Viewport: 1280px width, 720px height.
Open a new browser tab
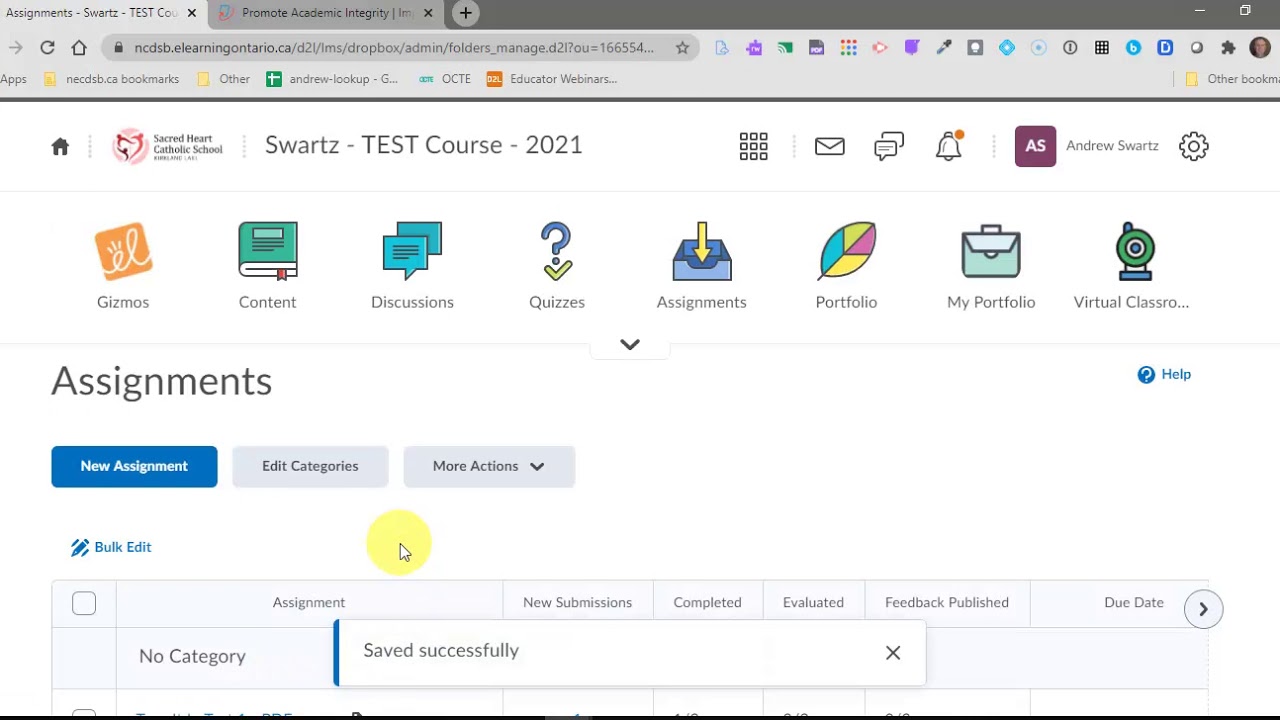coord(465,13)
